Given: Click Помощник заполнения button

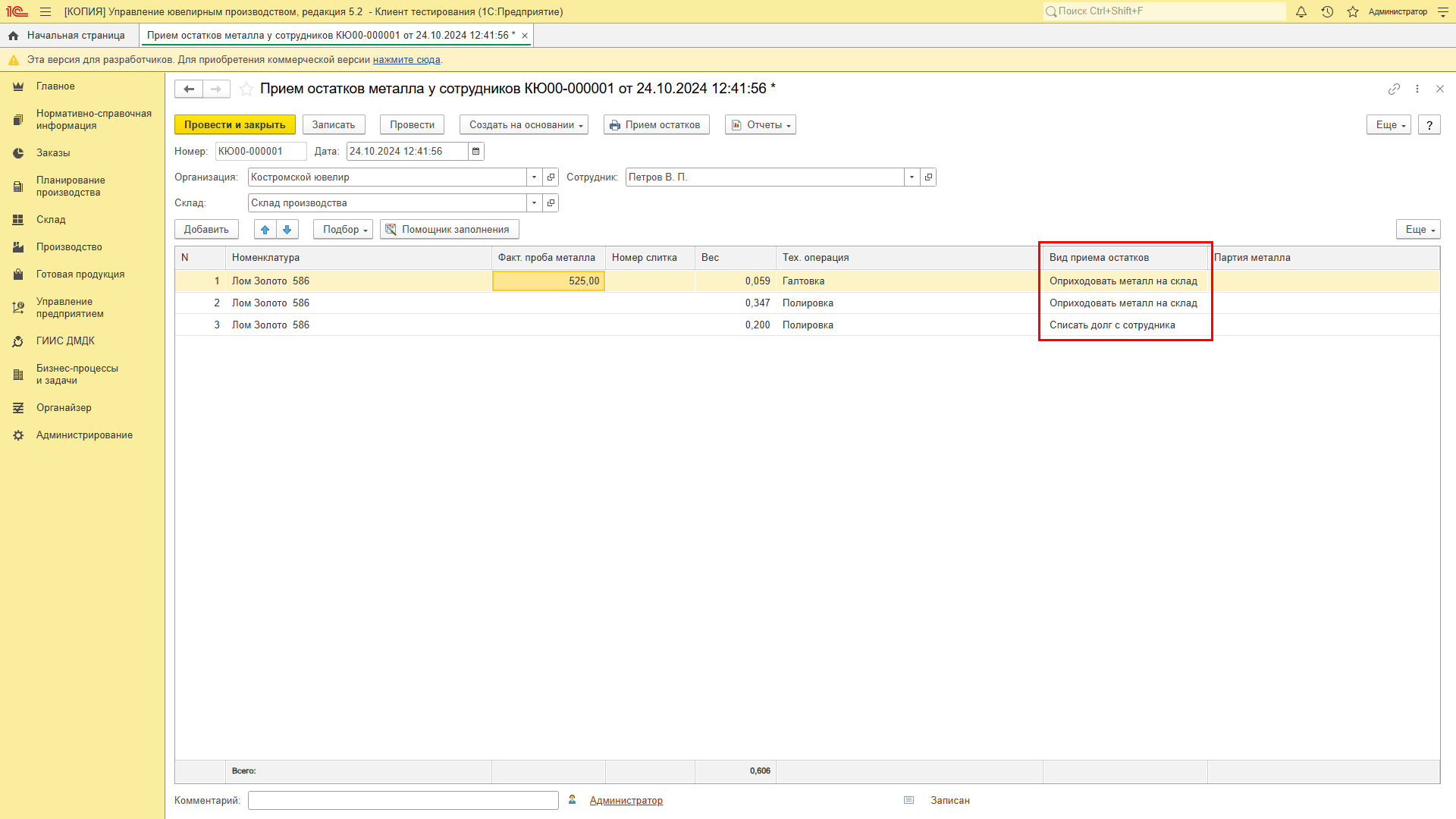Looking at the screenshot, I should pyautogui.click(x=450, y=230).
